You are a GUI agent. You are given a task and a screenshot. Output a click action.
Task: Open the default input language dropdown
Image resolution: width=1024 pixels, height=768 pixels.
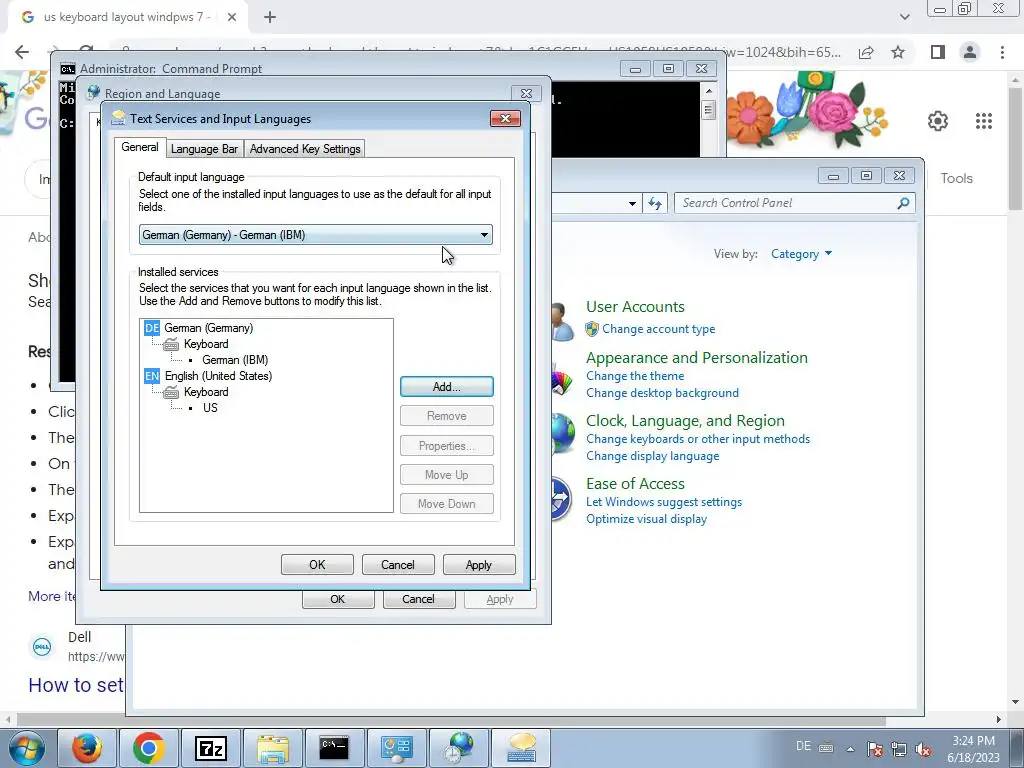click(315, 235)
